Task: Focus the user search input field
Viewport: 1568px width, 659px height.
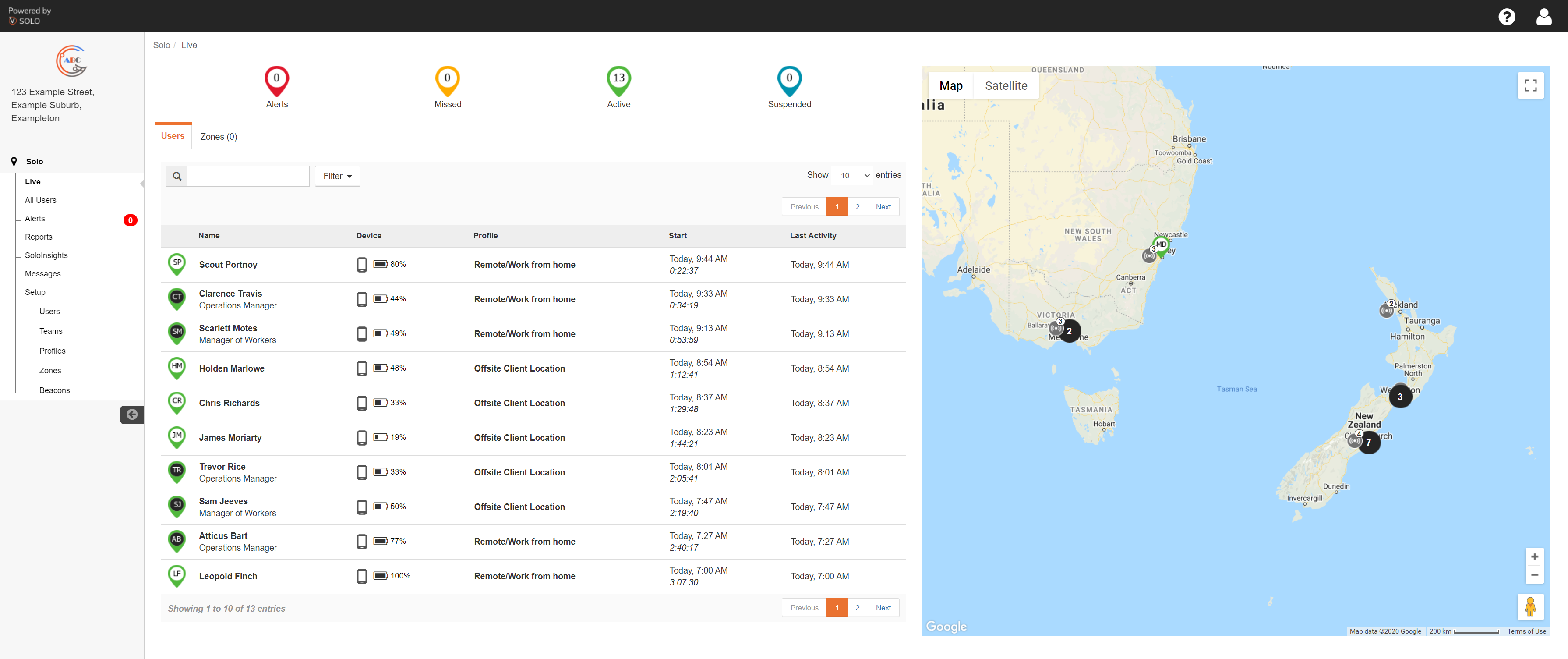Action: point(248,176)
